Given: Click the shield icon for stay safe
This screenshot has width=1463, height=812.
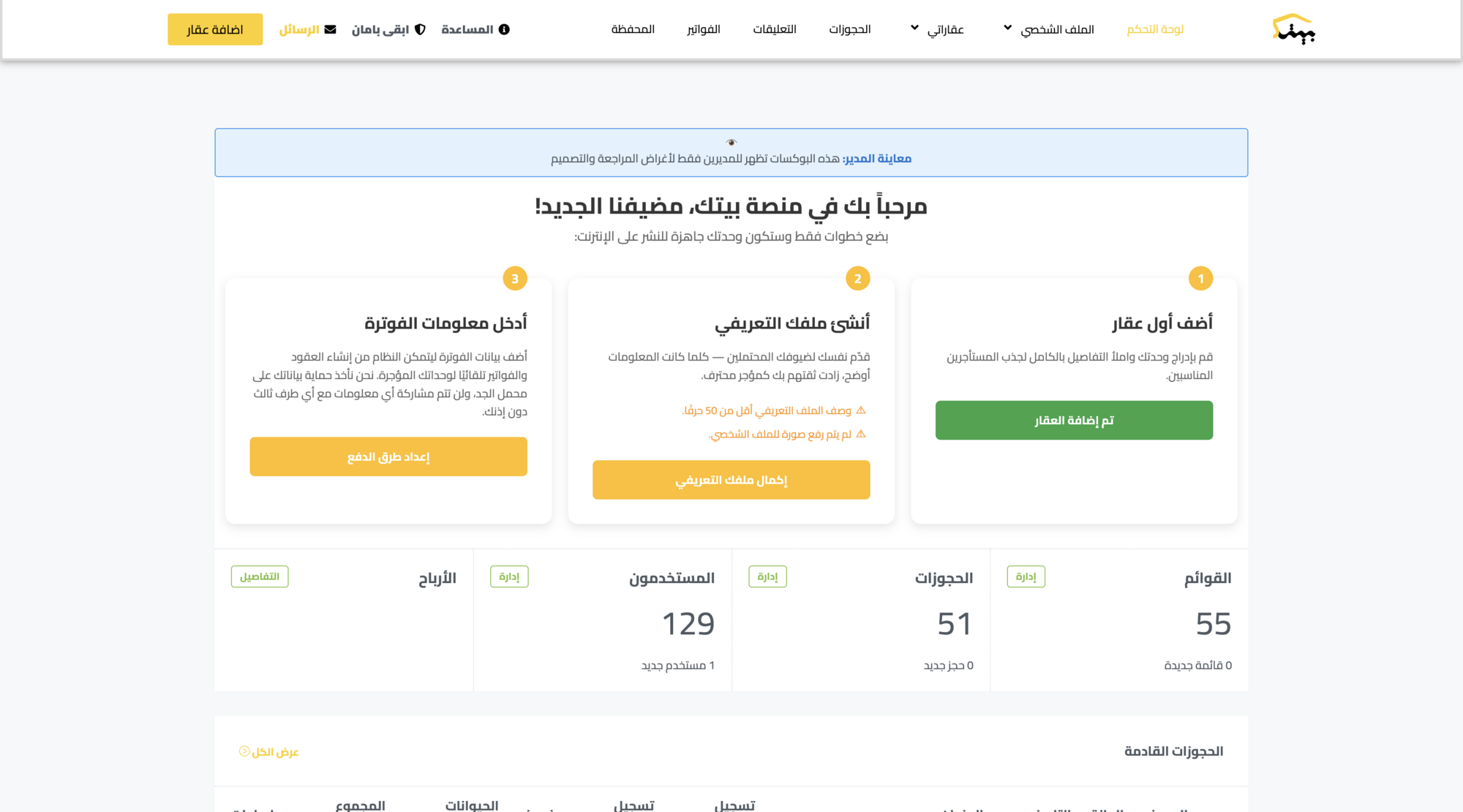Looking at the screenshot, I should coord(420,29).
